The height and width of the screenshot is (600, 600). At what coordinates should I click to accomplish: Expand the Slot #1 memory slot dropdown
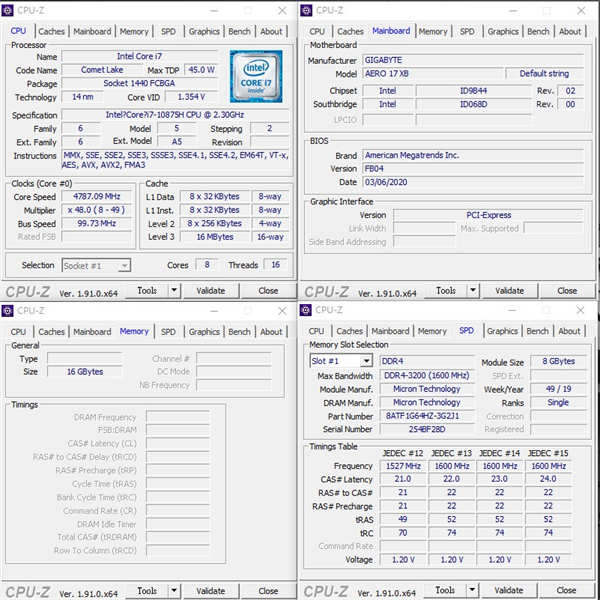tap(366, 361)
